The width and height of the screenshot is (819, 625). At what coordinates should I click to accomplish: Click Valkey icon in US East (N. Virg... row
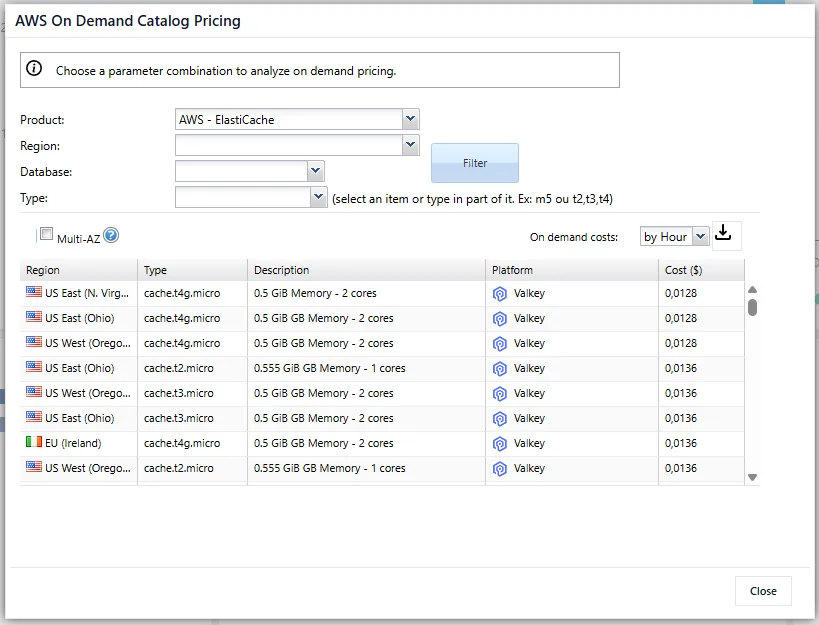[x=500, y=294]
